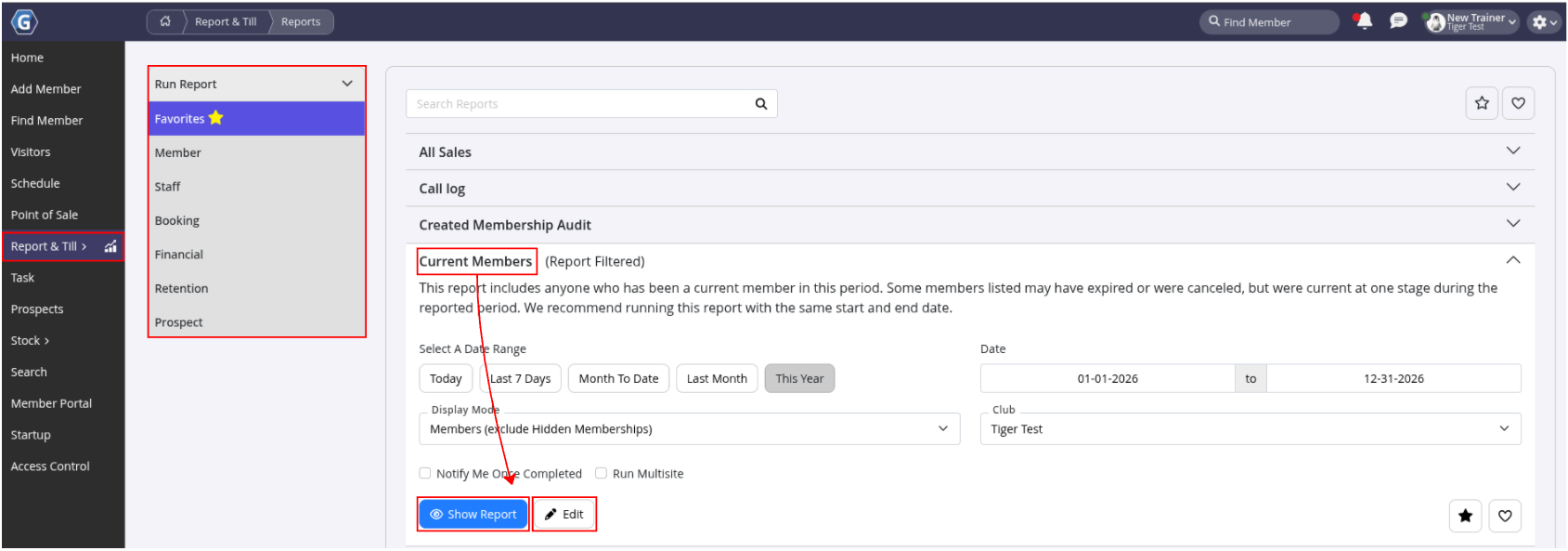Screen dimensions: 1568x551
Task: Click the top heart icon button
Action: (1518, 103)
